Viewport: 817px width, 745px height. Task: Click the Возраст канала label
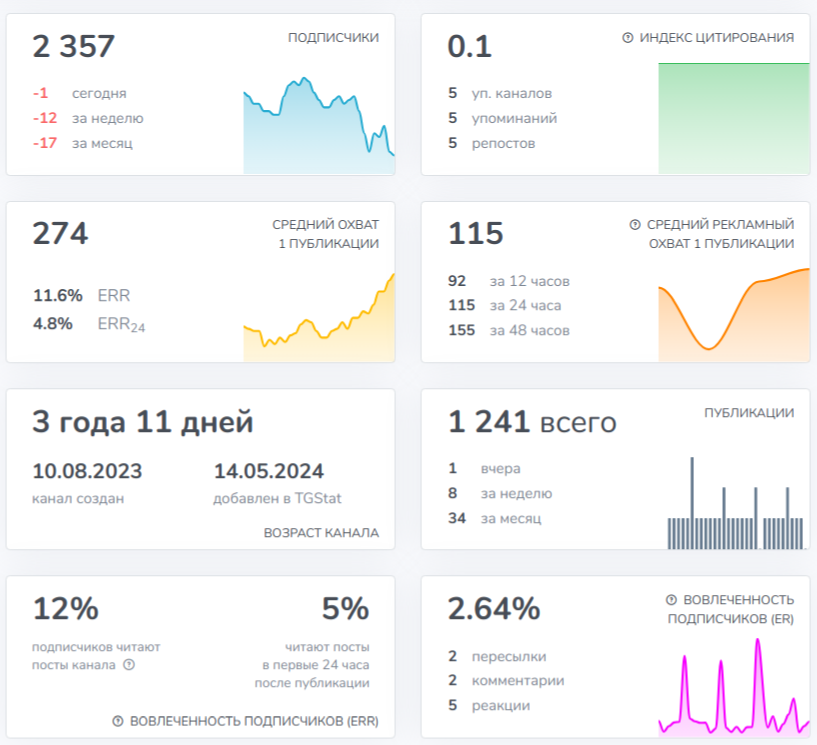[x=321, y=532]
